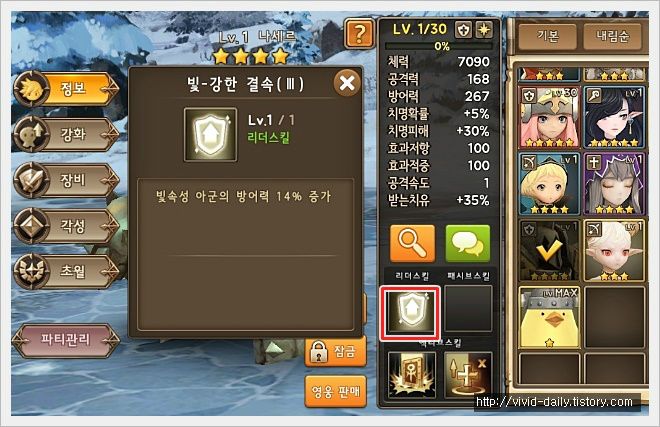Open the magnifying glass detail view
The height and width of the screenshot is (427, 660).
pyautogui.click(x=412, y=243)
